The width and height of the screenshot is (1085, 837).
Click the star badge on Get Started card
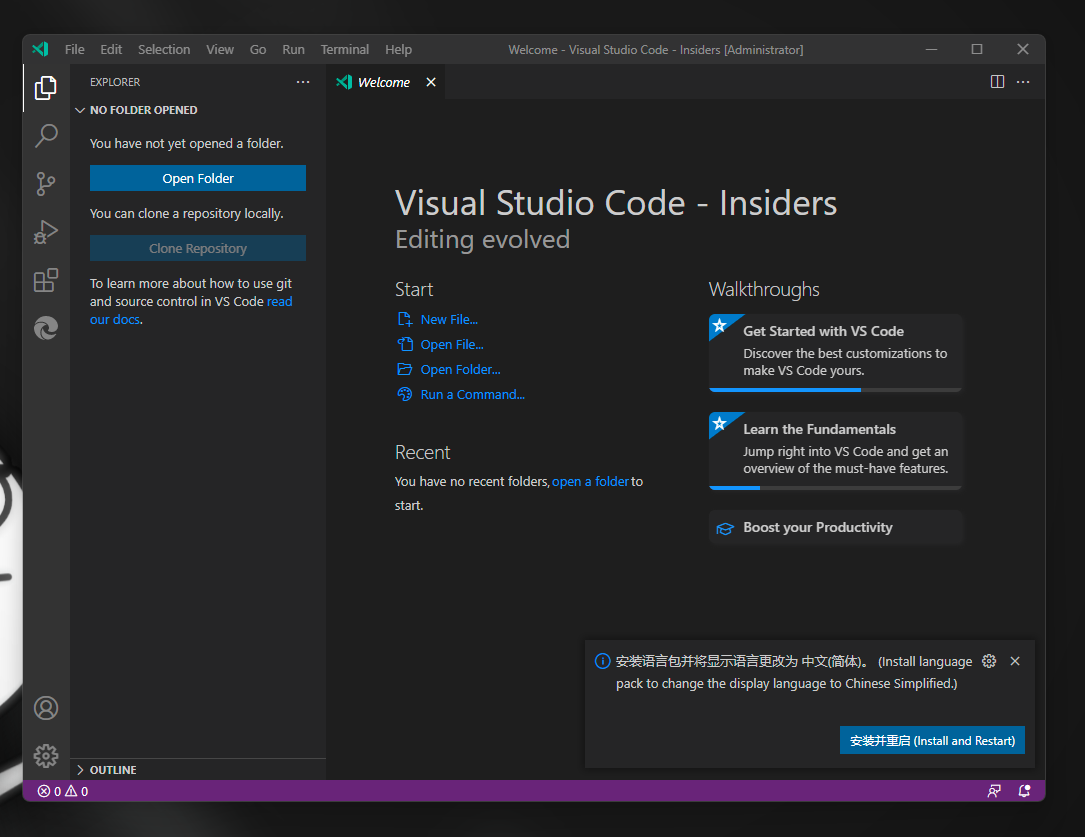coord(720,324)
